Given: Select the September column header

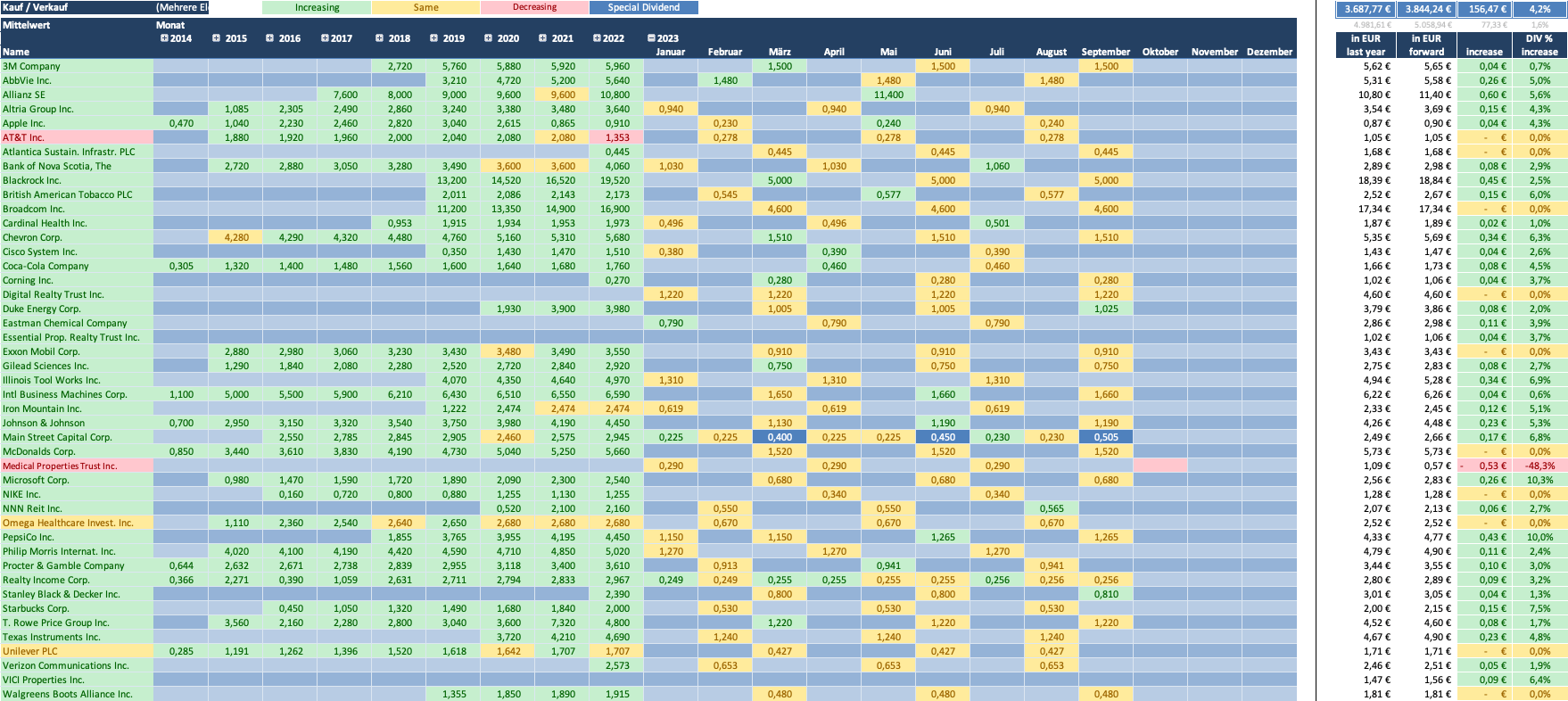Looking at the screenshot, I should click(1105, 52).
